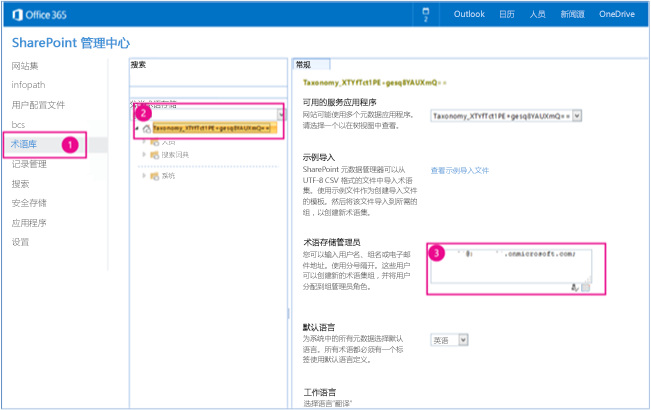
Task: Open bcs in the sidebar
Action: coord(18,124)
